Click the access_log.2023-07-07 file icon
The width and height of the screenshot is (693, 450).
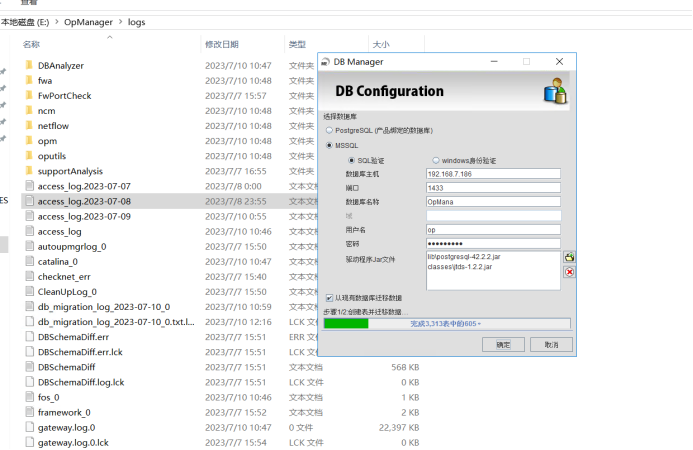tap(30, 186)
